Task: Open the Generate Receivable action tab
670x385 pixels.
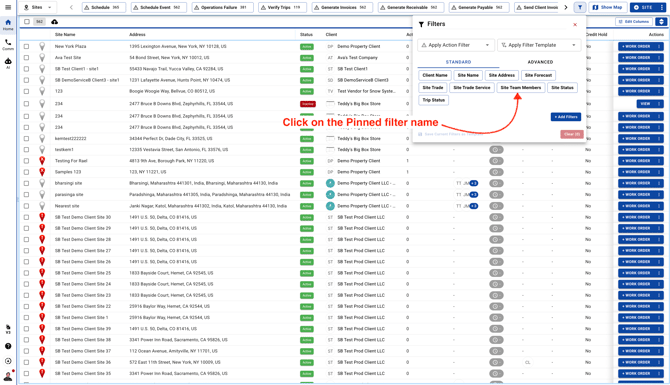Action: pyautogui.click(x=411, y=7)
